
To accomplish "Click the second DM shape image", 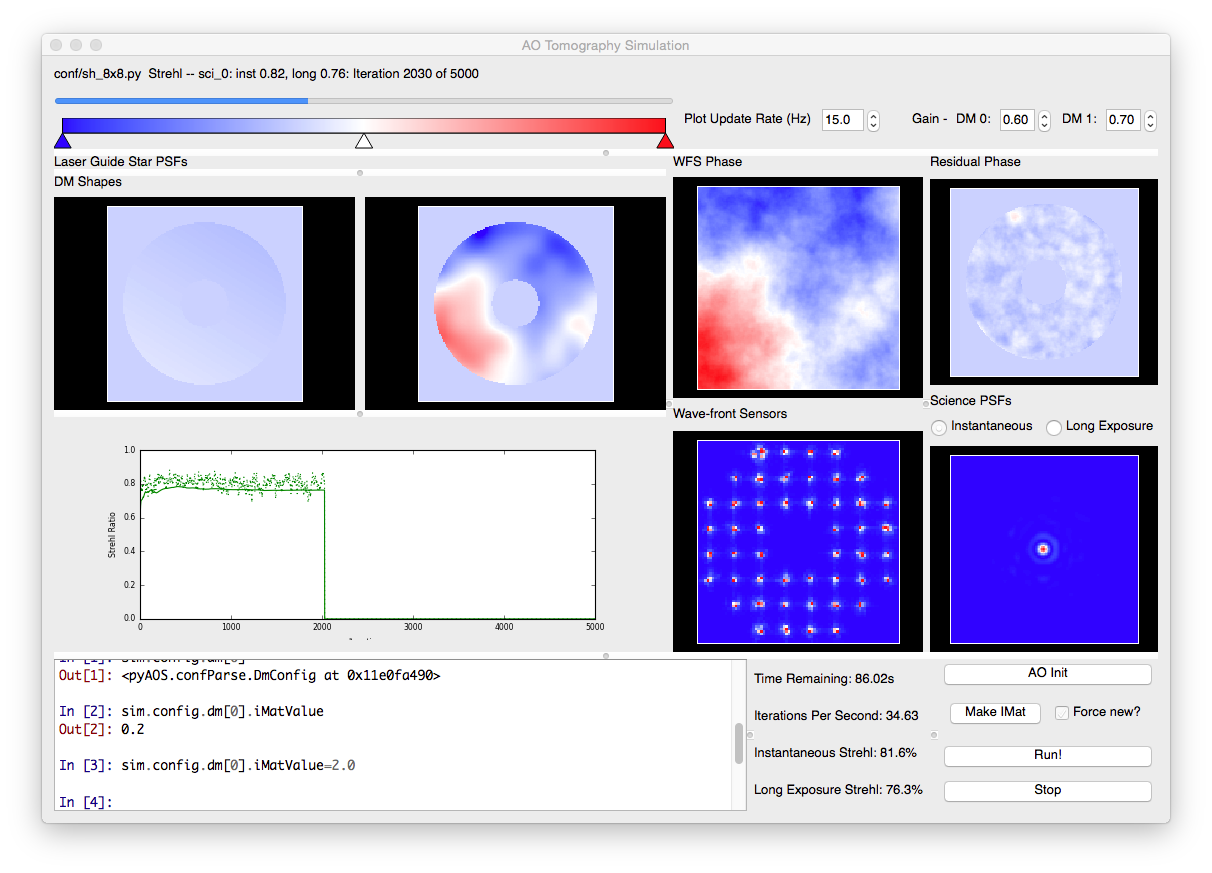I will [x=515, y=304].
